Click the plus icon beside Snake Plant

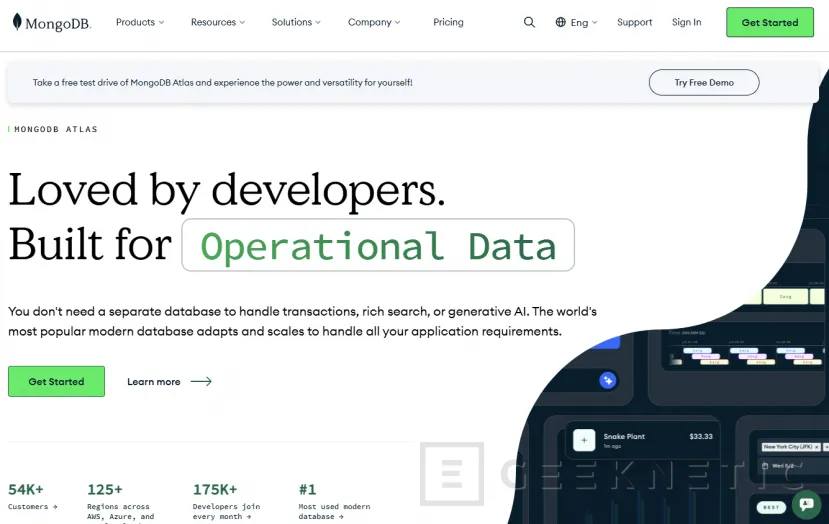point(584,440)
